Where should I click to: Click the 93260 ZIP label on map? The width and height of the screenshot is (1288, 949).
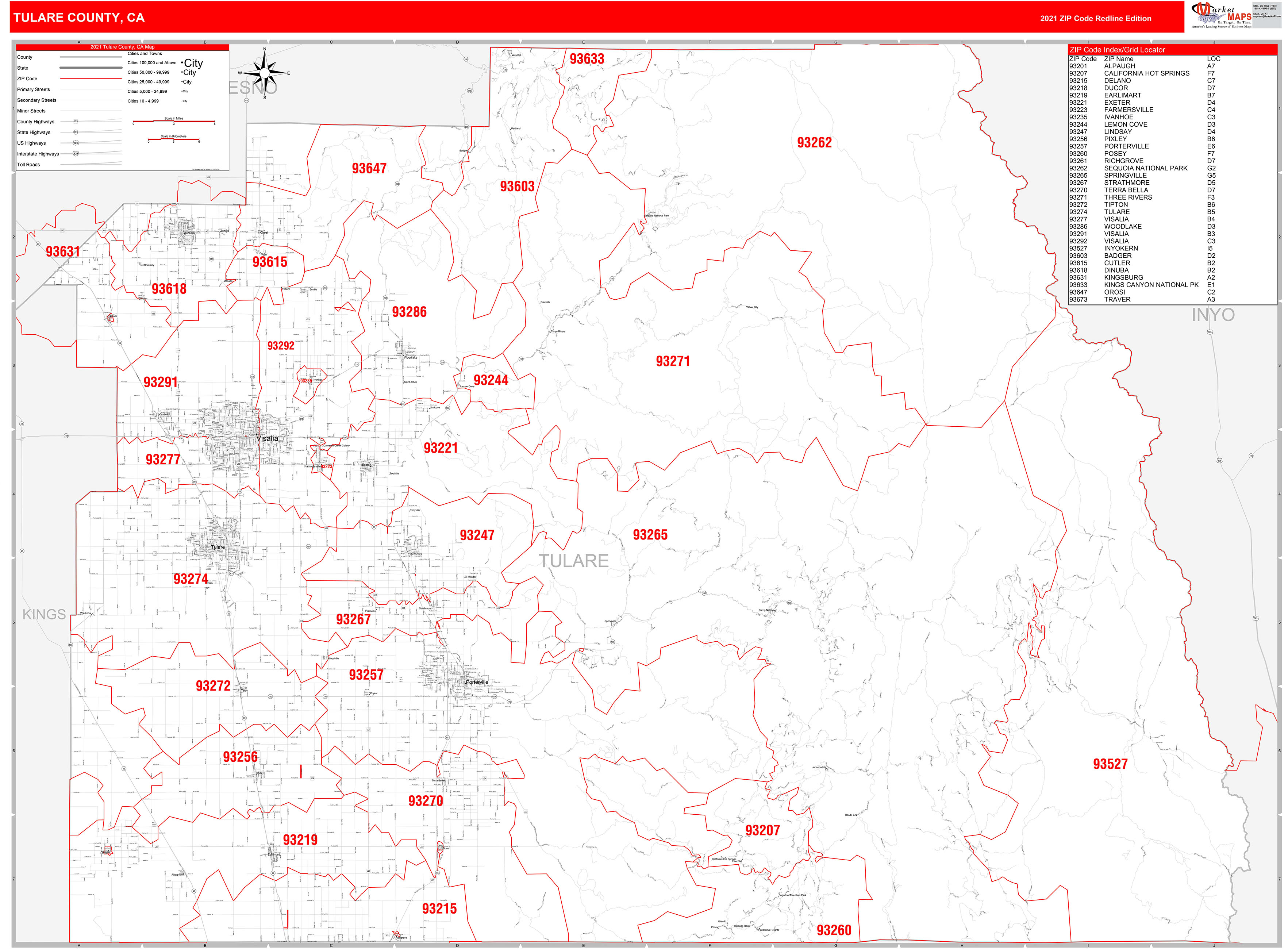point(834,930)
